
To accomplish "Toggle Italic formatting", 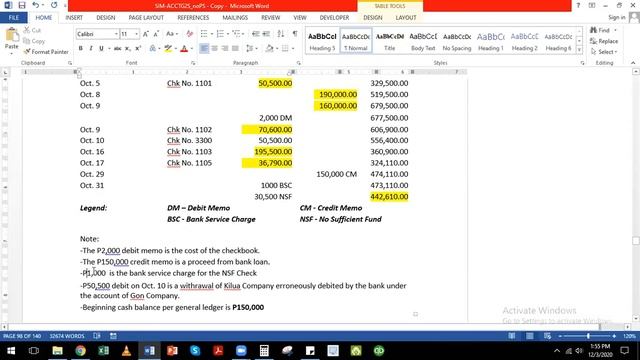I will pyautogui.click(x=91, y=49).
